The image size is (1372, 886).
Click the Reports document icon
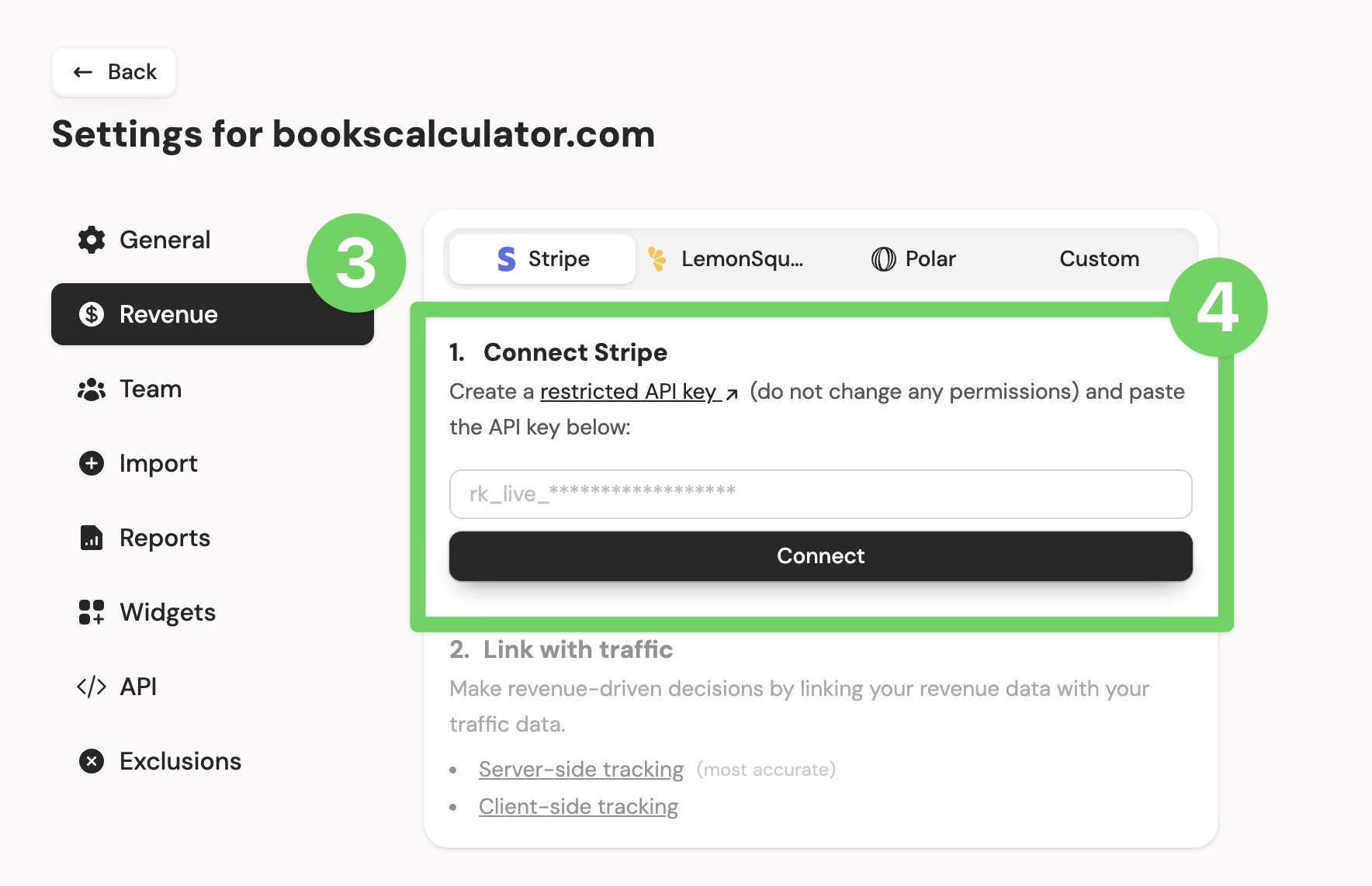pyautogui.click(x=92, y=538)
